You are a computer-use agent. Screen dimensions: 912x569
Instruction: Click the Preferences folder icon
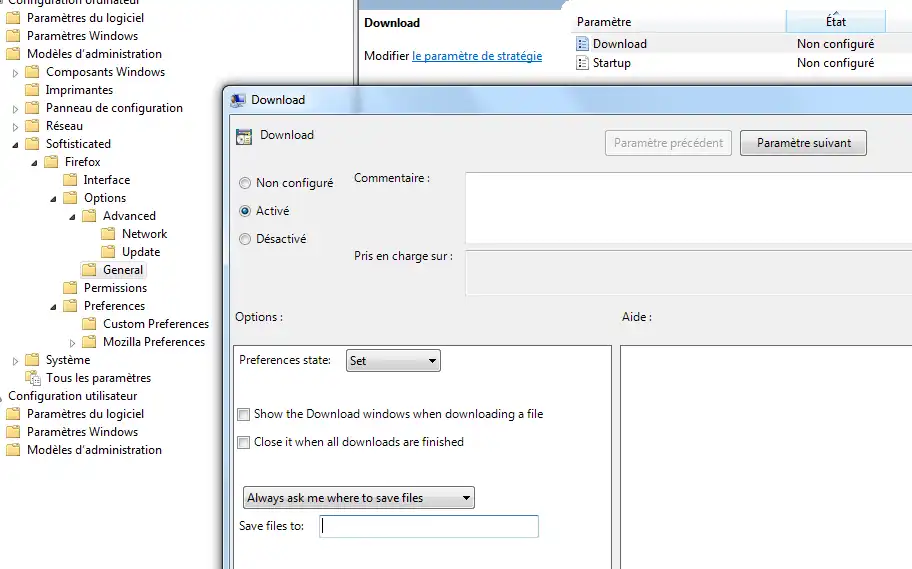70,306
